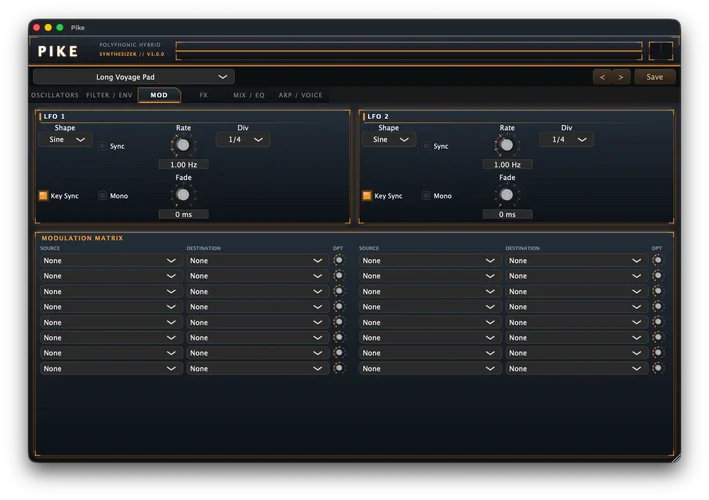Open third-row Source dropdown in left matrix column
709x500 pixels.
(111, 292)
